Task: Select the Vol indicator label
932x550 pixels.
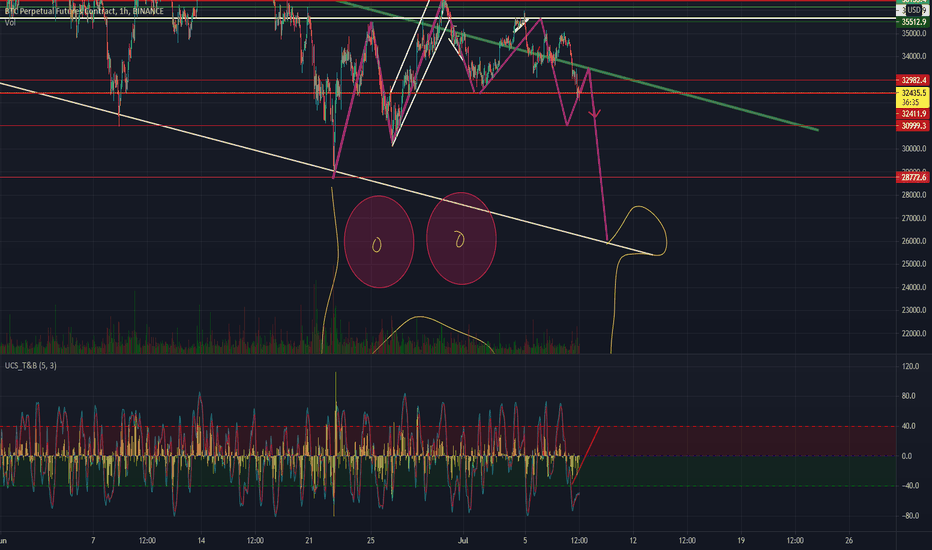Action: coord(10,23)
